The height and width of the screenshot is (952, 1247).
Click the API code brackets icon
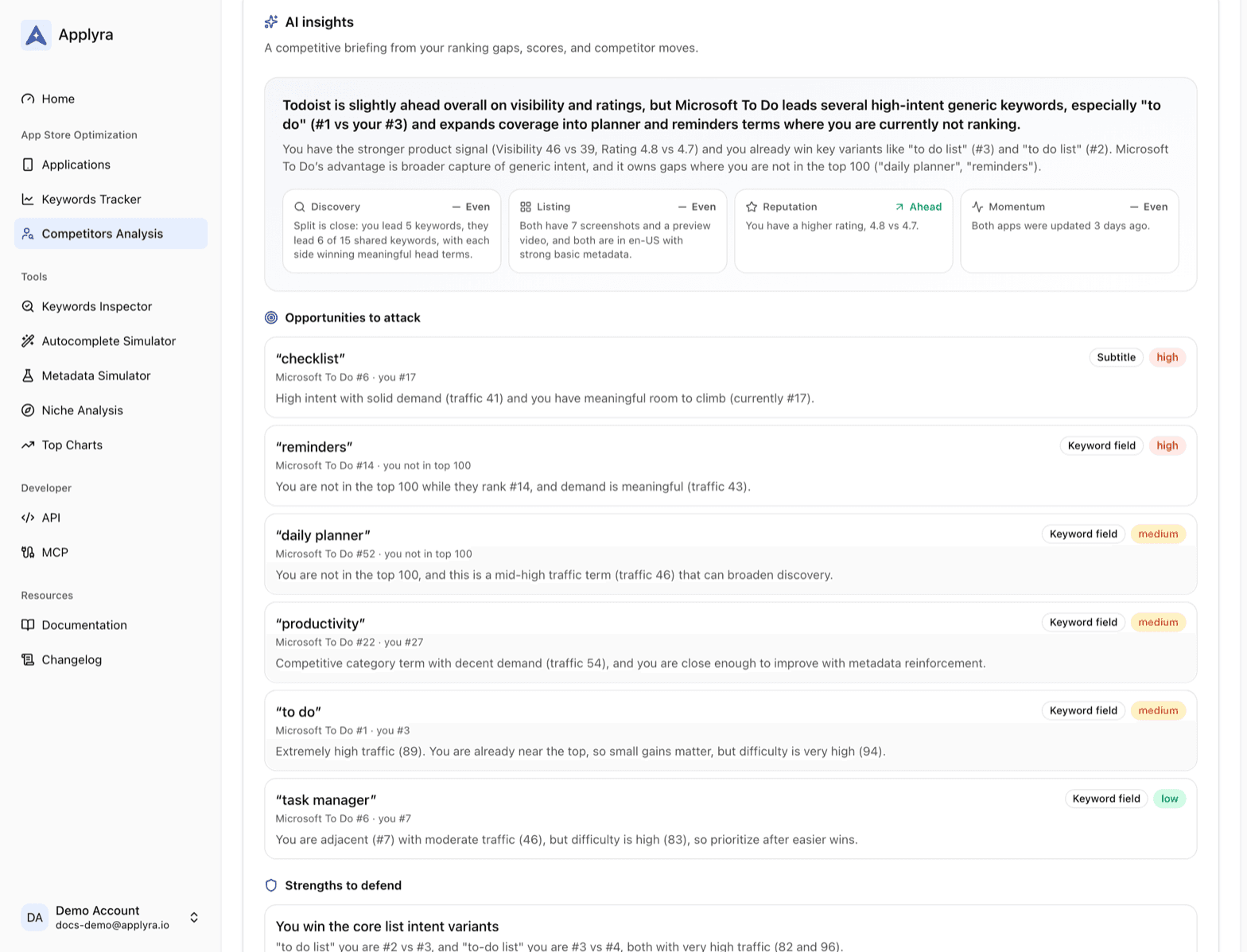click(x=28, y=518)
